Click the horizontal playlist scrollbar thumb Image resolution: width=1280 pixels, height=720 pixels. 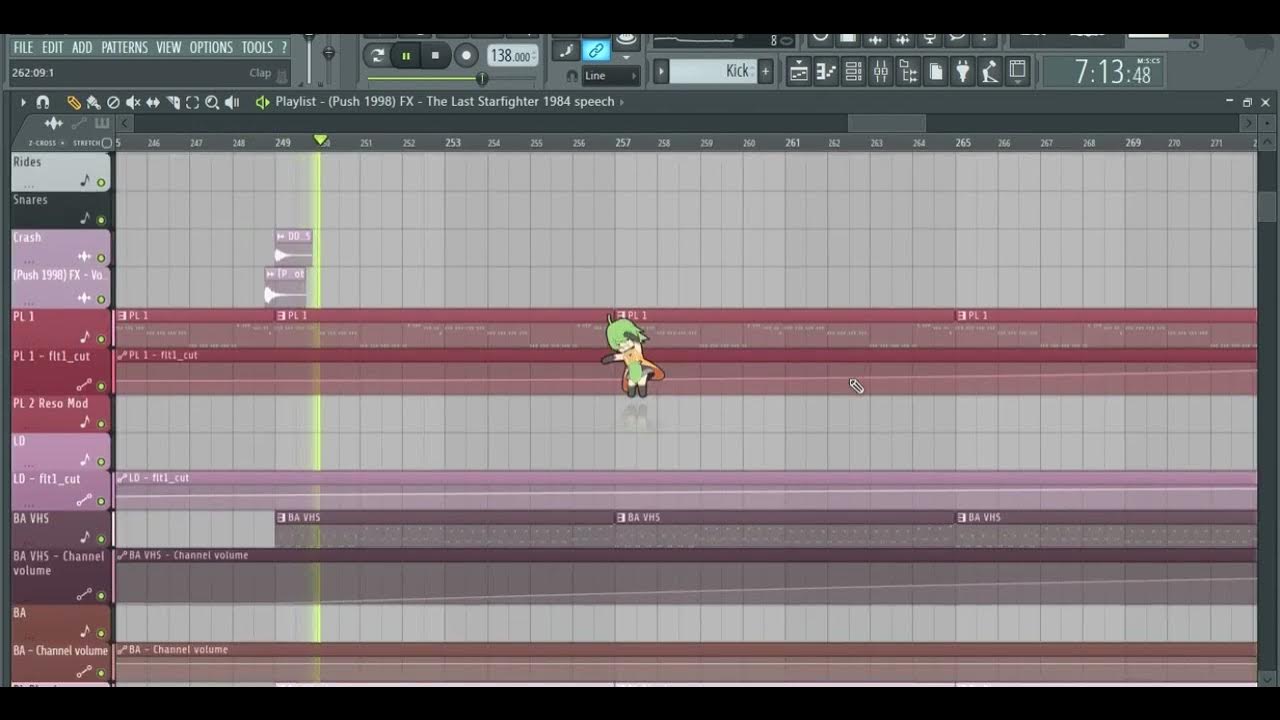886,123
